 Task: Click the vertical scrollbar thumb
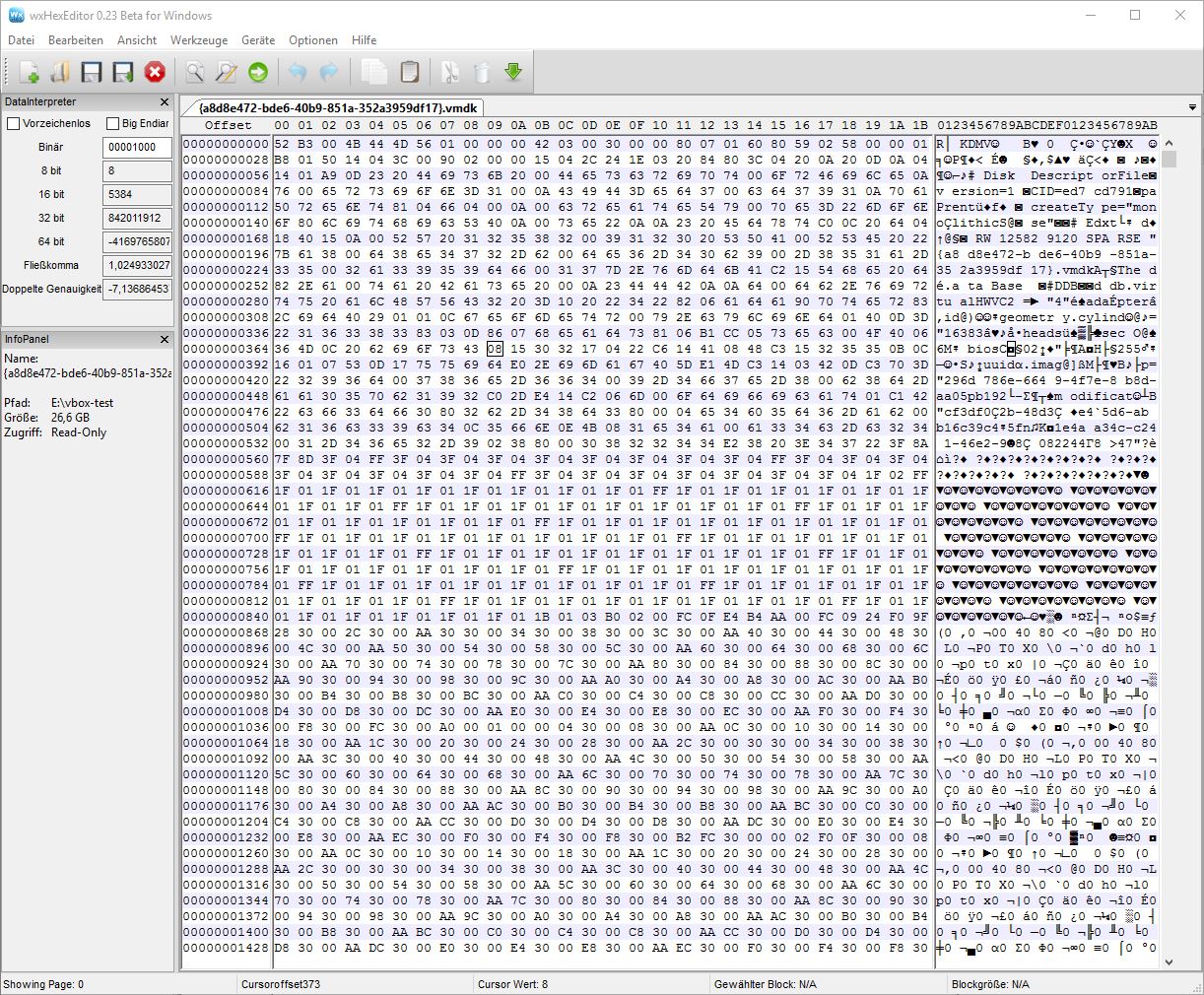point(1170,159)
